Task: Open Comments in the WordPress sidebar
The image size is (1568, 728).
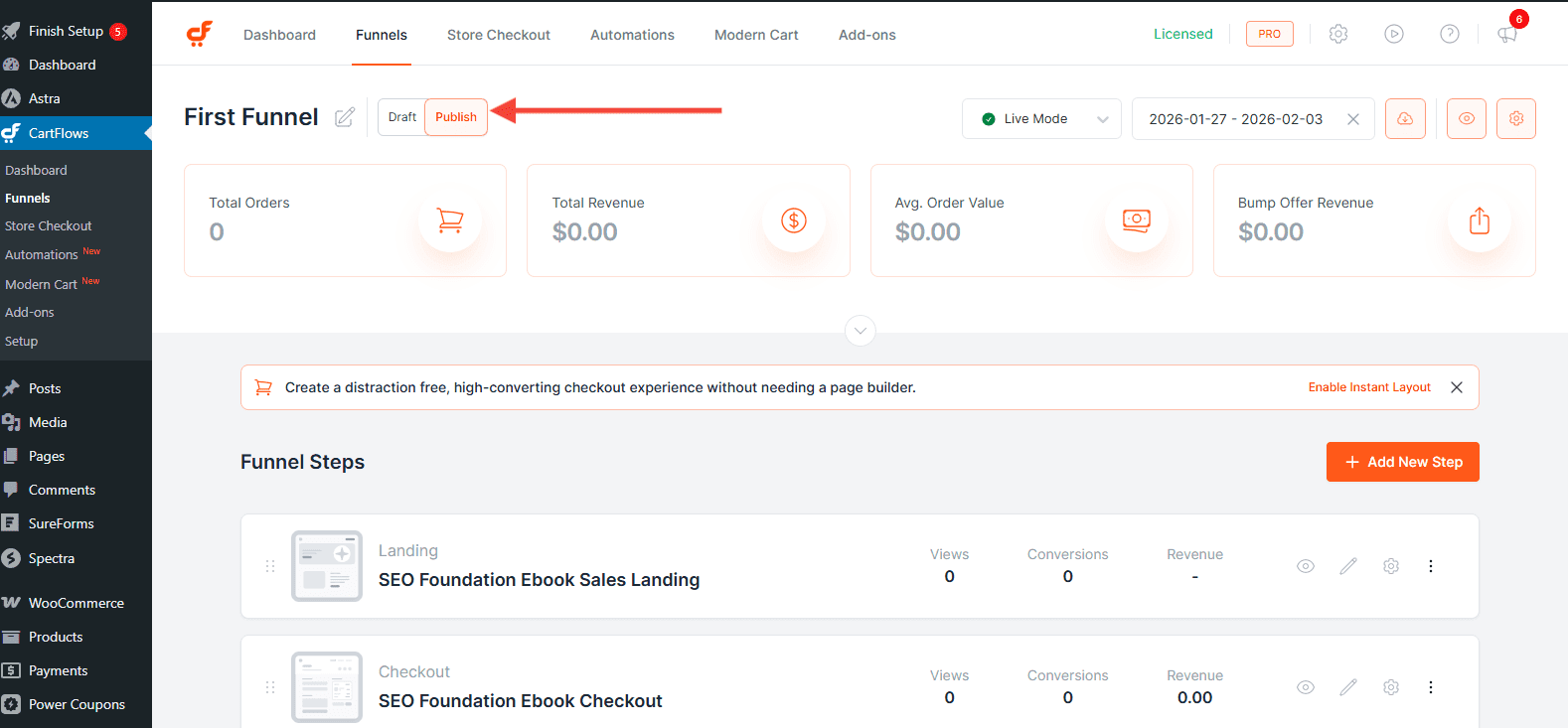Action: (x=76, y=490)
